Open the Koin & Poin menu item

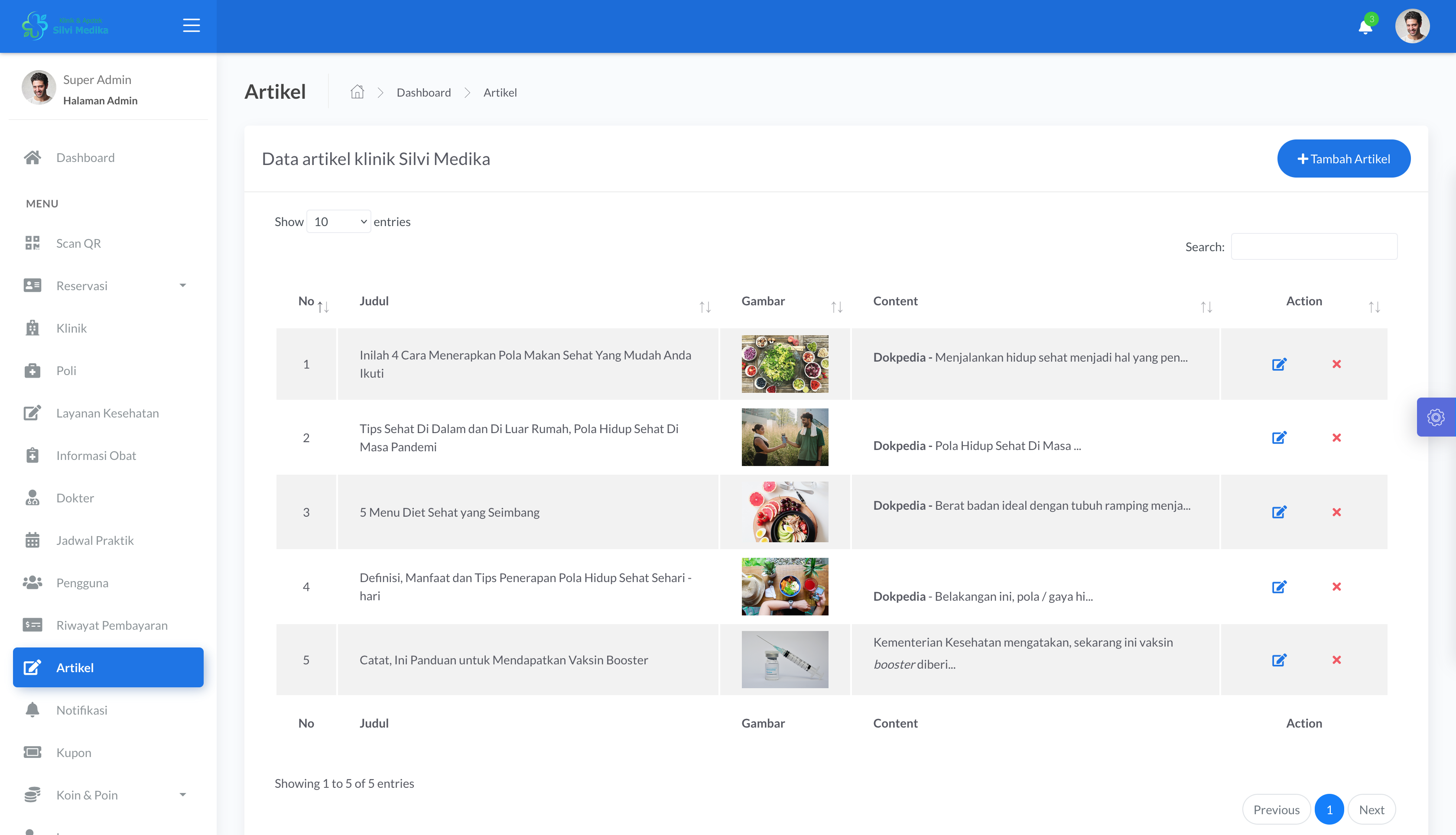click(x=108, y=795)
